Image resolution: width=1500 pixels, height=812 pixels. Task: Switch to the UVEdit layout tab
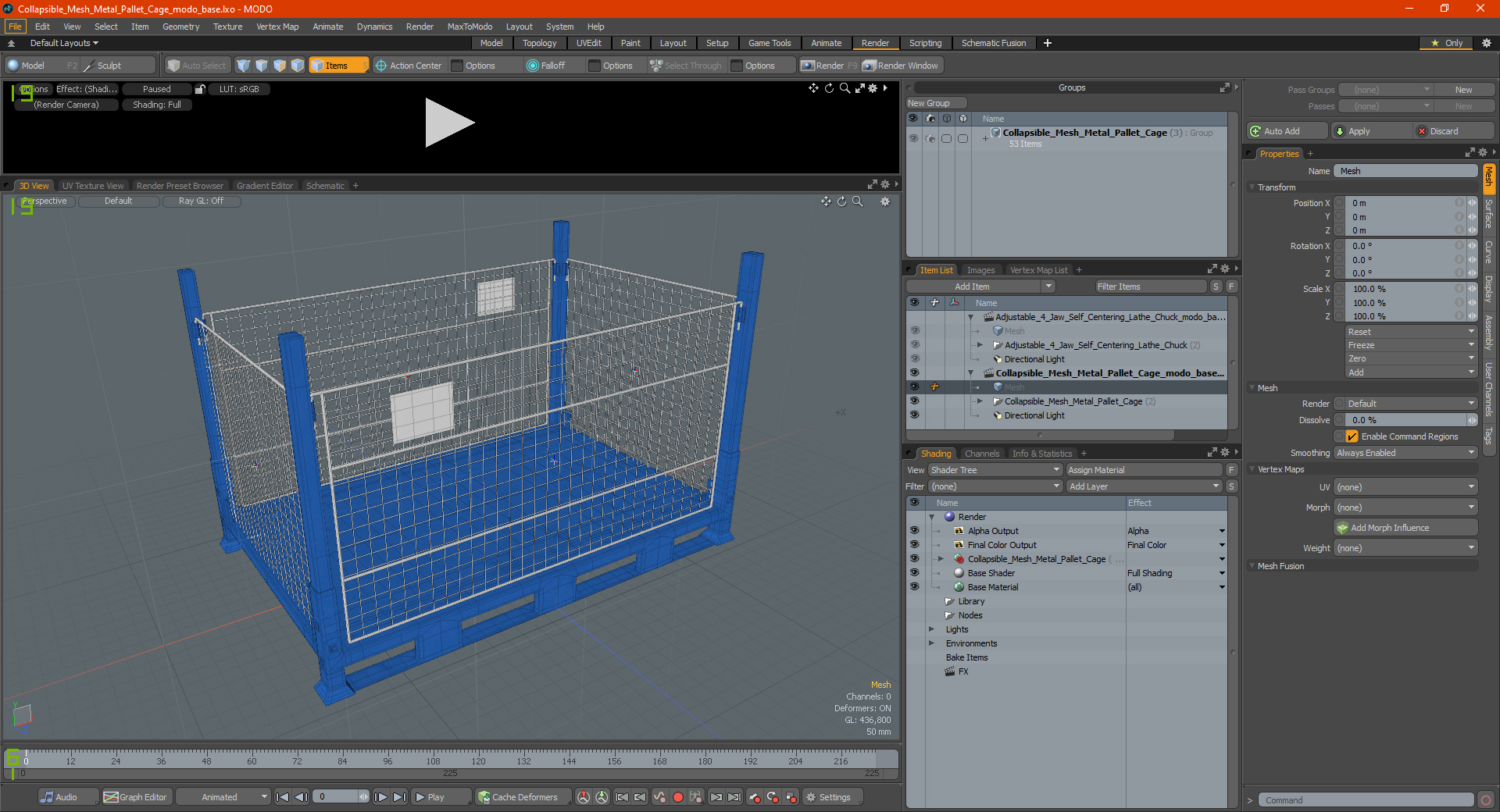(588, 43)
